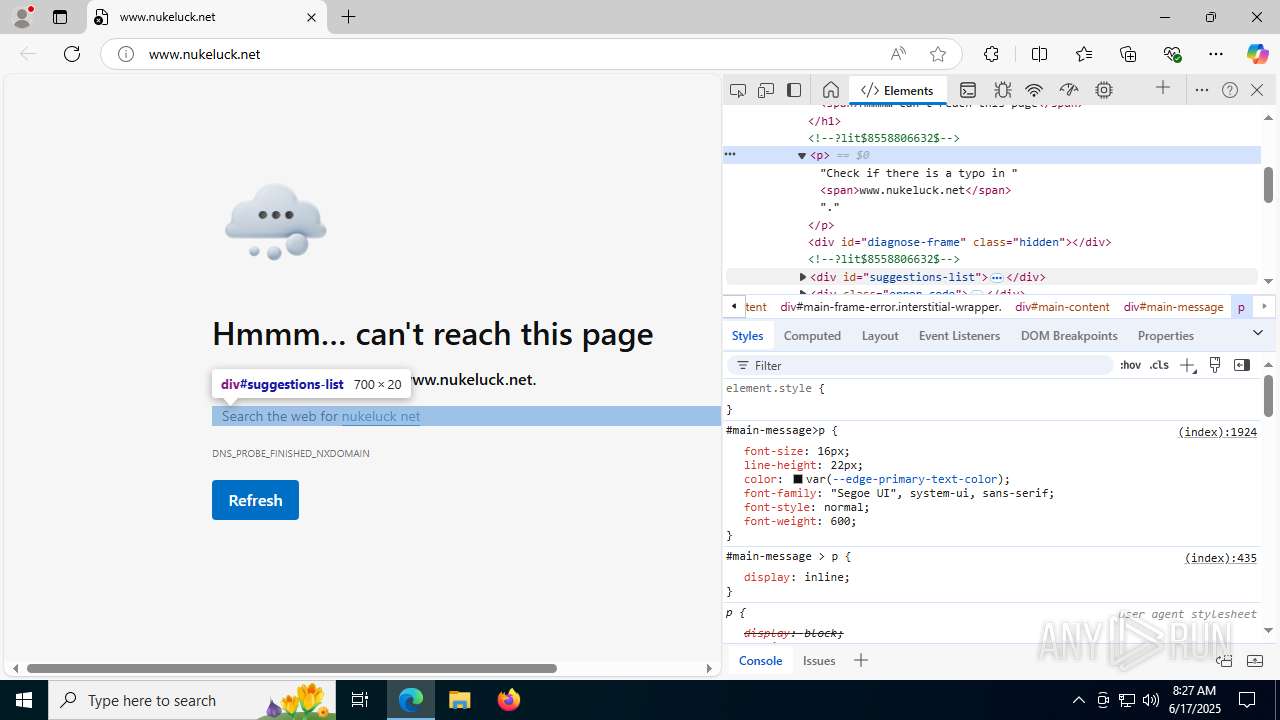This screenshot has width=1280, height=720.
Task: Add a tool to the bottom drawer
Action: point(860,660)
